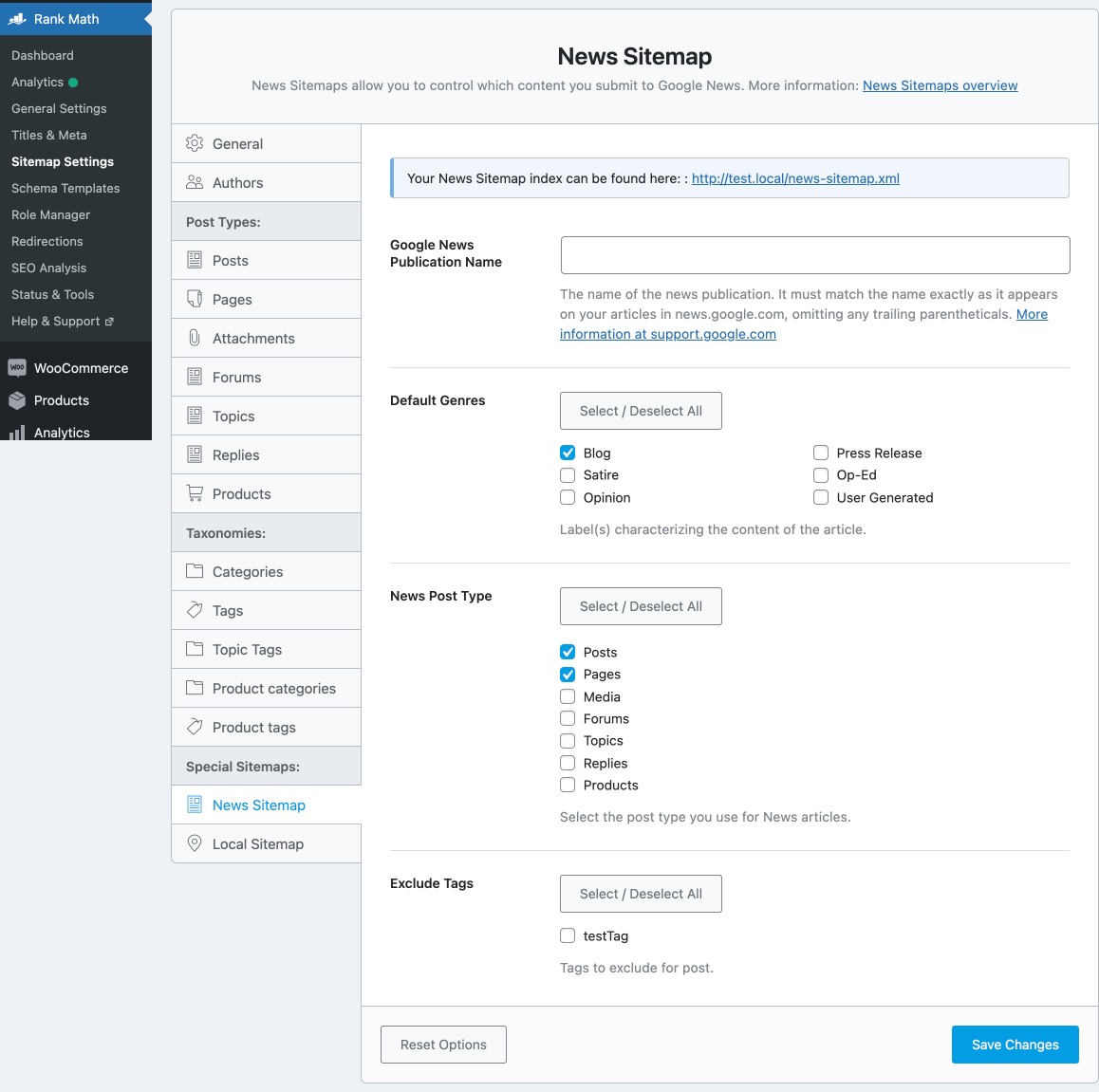Screen dimensions: 1099x1092
Task: Switch to the Topic Tags sitemap tab
Action: click(247, 649)
